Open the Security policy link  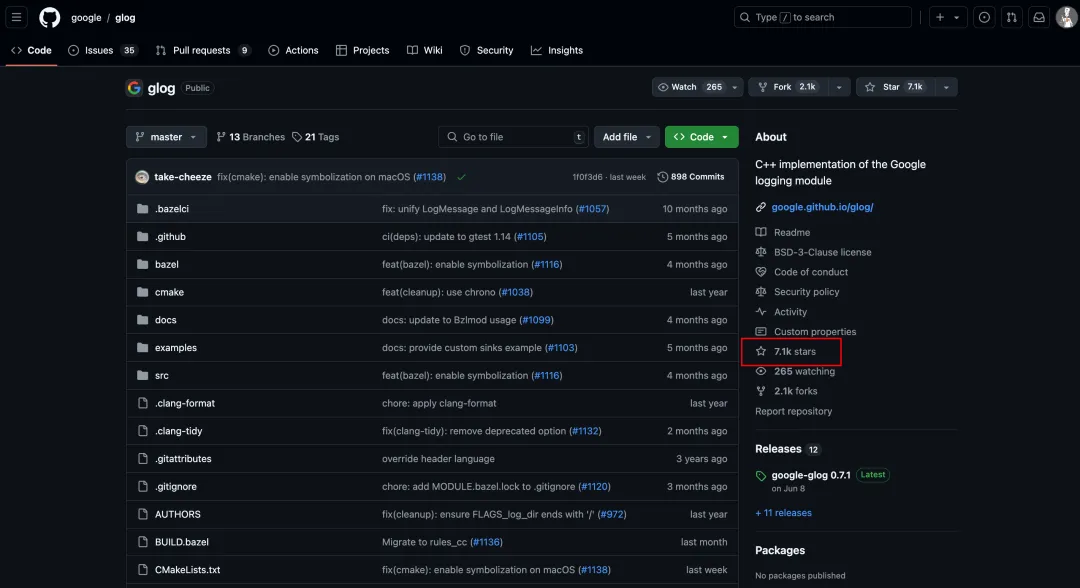tap(807, 292)
